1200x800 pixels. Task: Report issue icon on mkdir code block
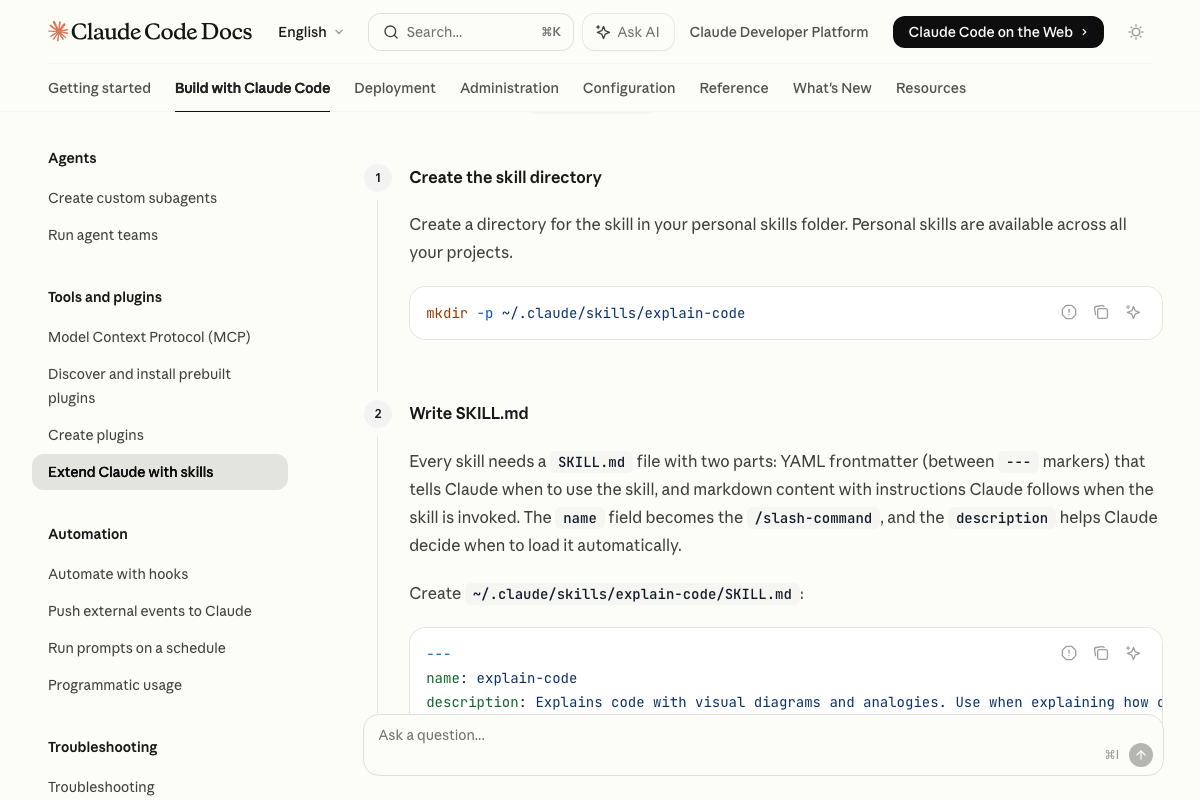[x=1069, y=312]
